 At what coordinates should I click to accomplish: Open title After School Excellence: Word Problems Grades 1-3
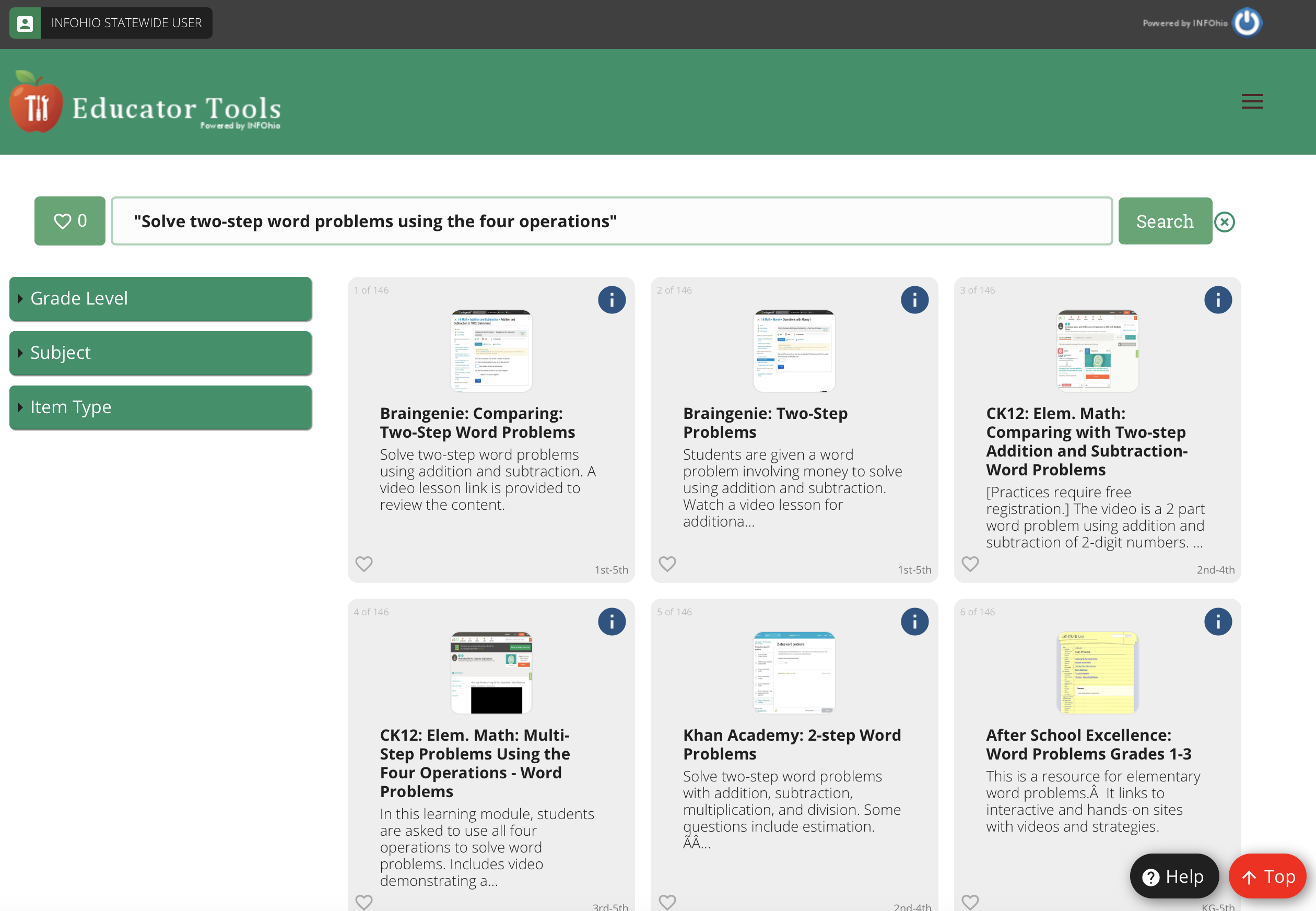1088,744
